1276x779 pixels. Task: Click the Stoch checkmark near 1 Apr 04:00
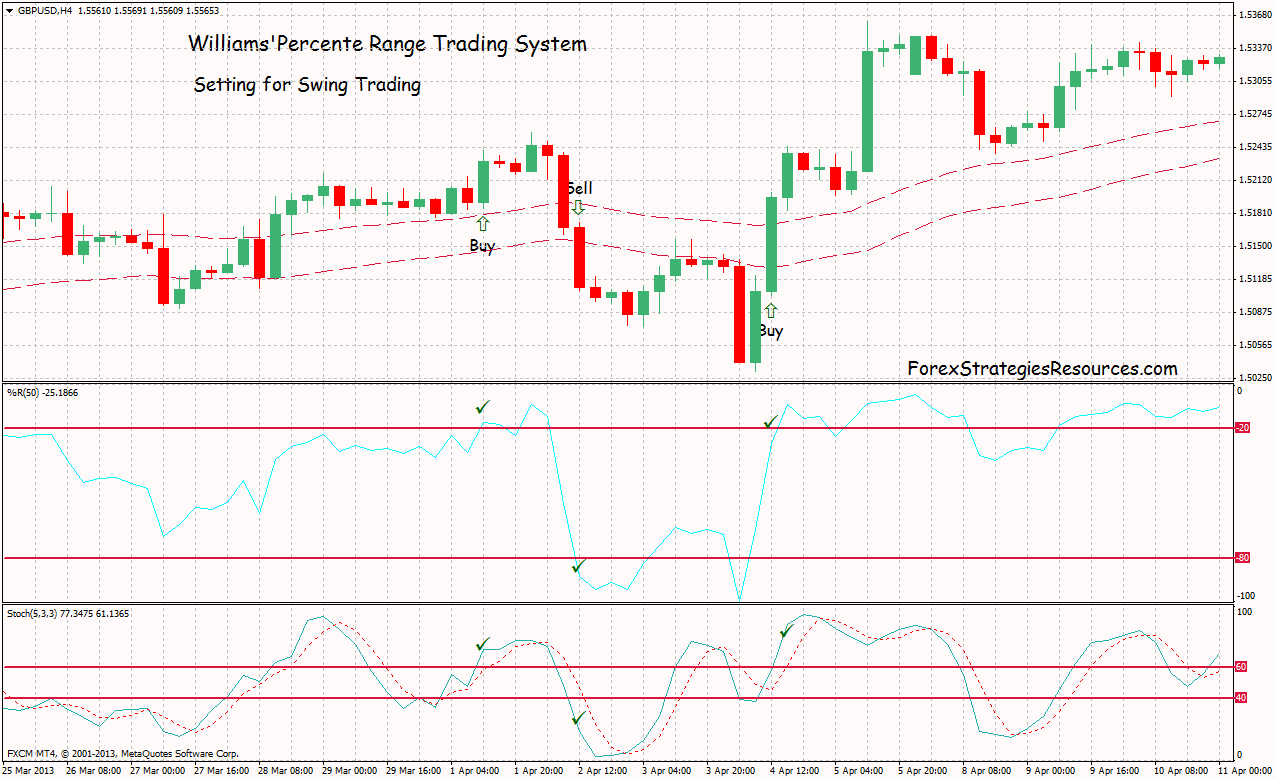[484, 644]
